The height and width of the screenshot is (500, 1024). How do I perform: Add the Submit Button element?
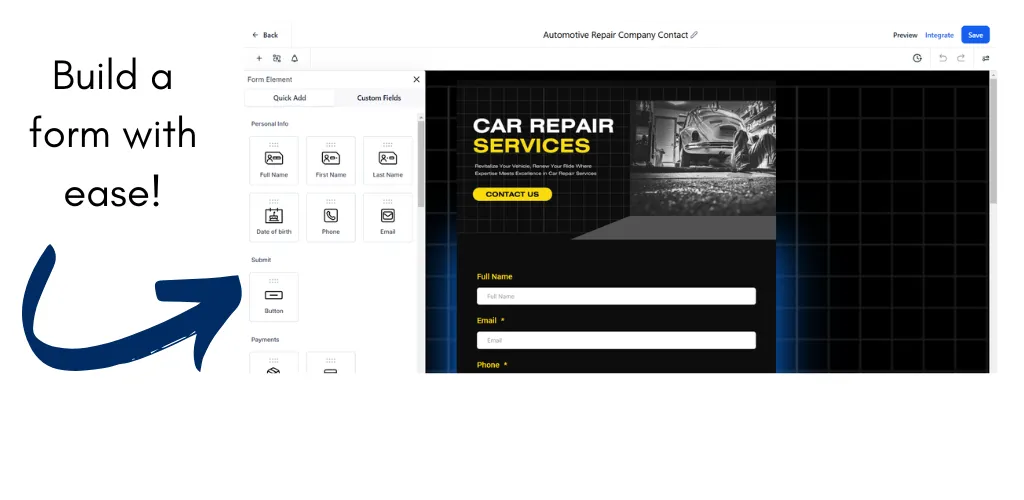[x=273, y=297]
